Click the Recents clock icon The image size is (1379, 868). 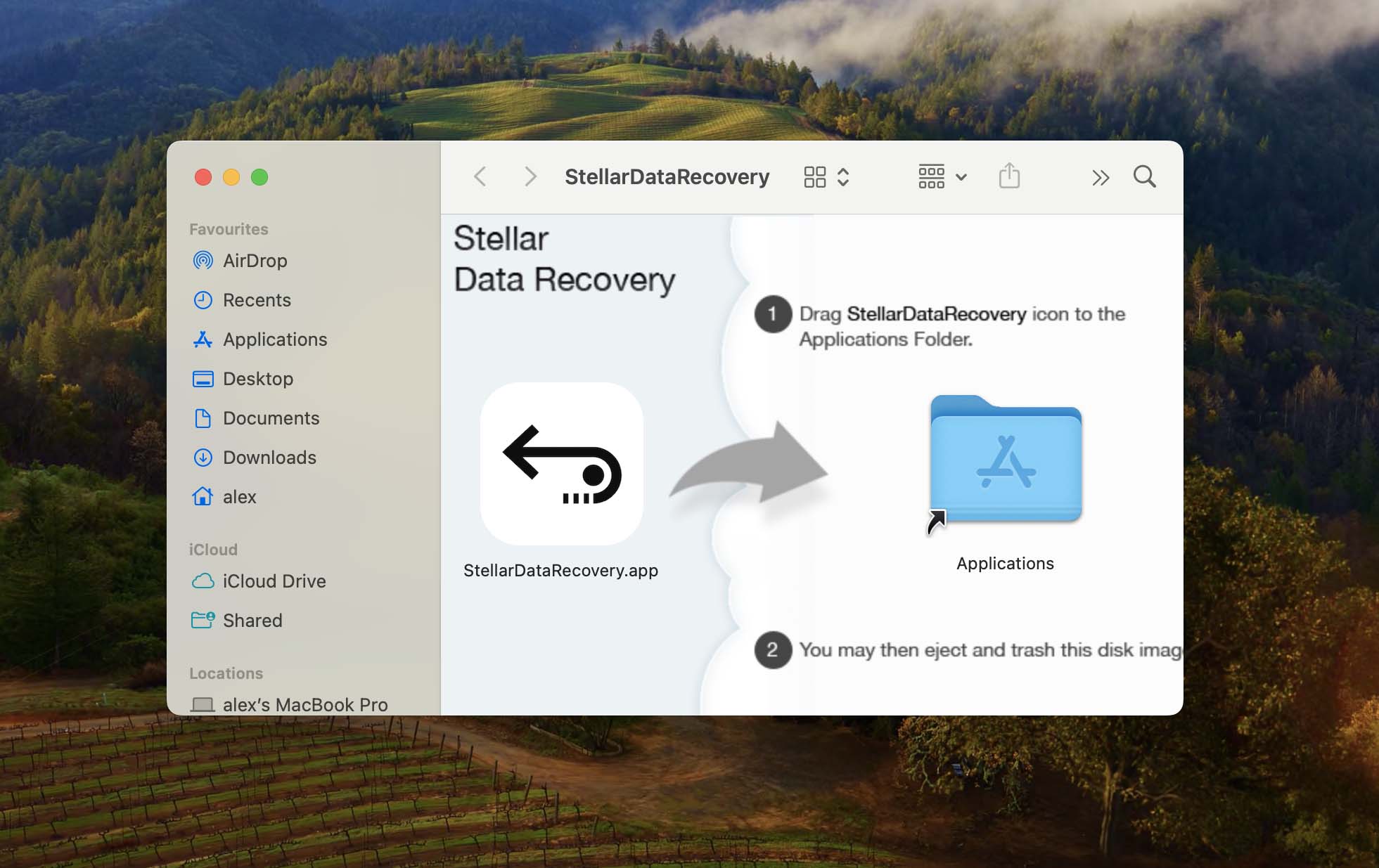point(203,300)
